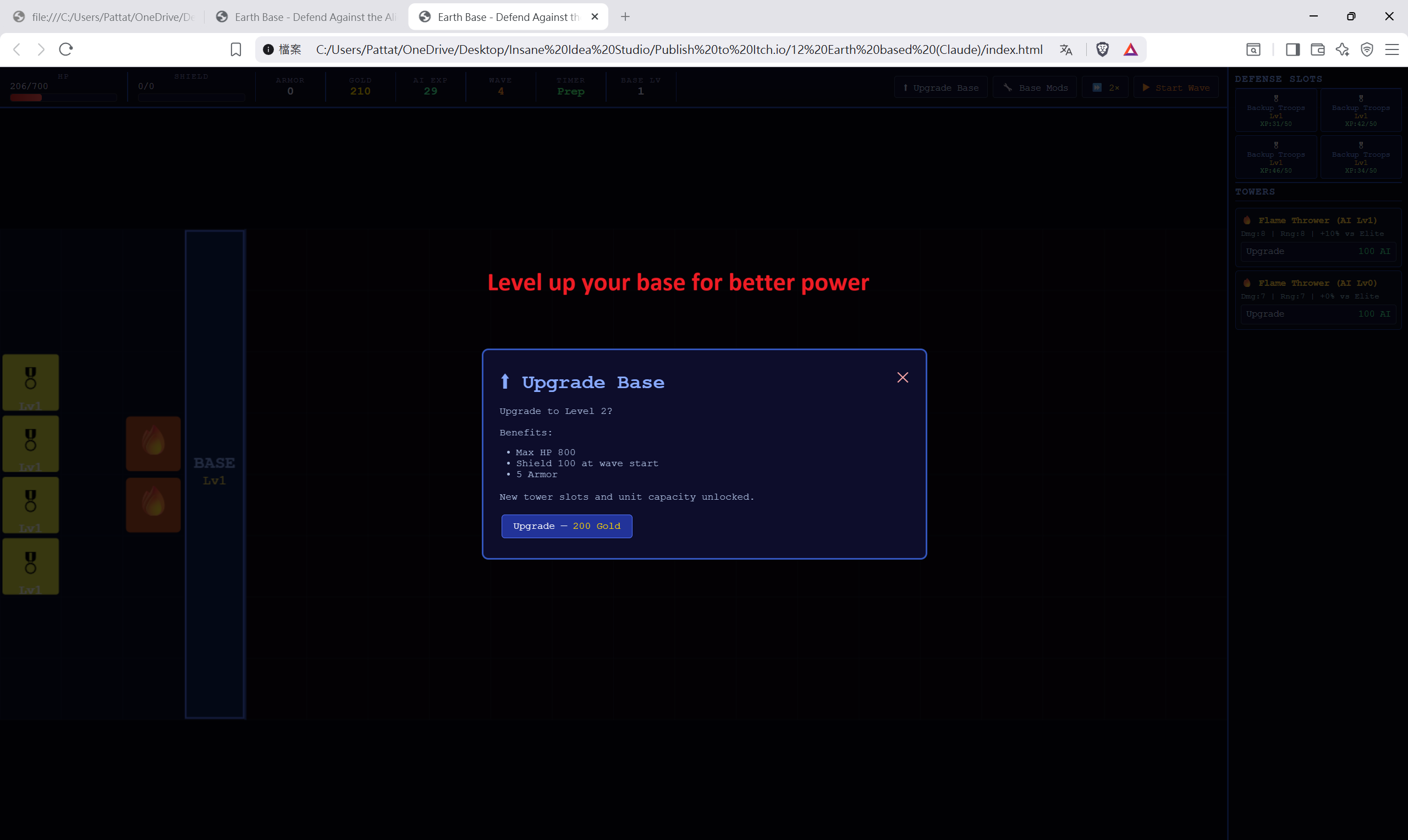
Task: Go forward in browser history
Action: (41, 50)
